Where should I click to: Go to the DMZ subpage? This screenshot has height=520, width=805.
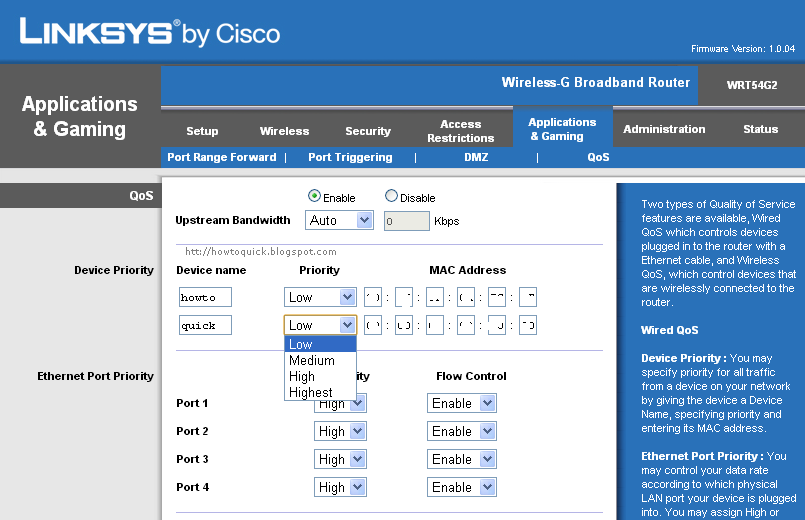pos(476,157)
